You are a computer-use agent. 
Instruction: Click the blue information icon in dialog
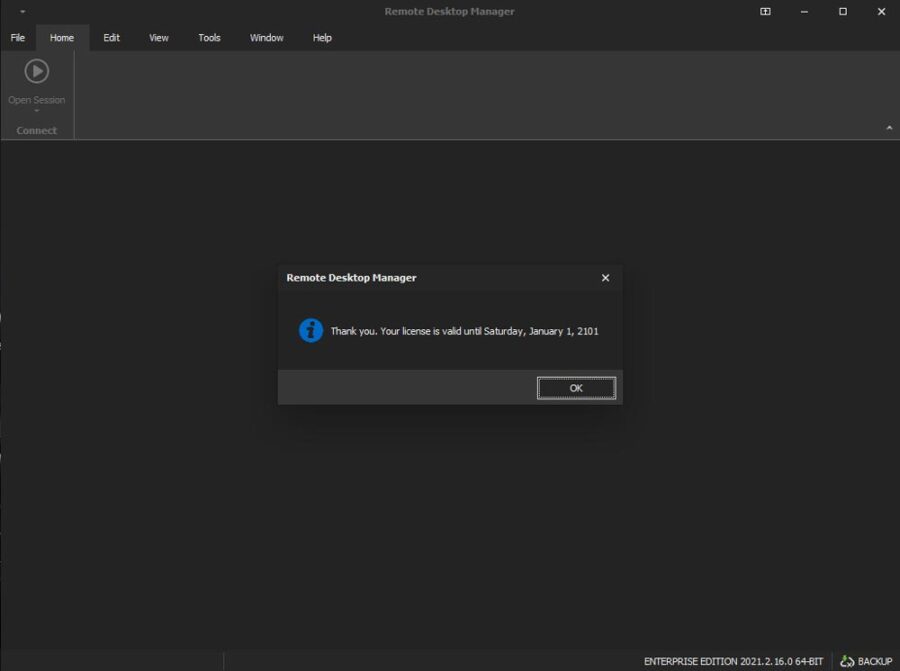click(311, 331)
